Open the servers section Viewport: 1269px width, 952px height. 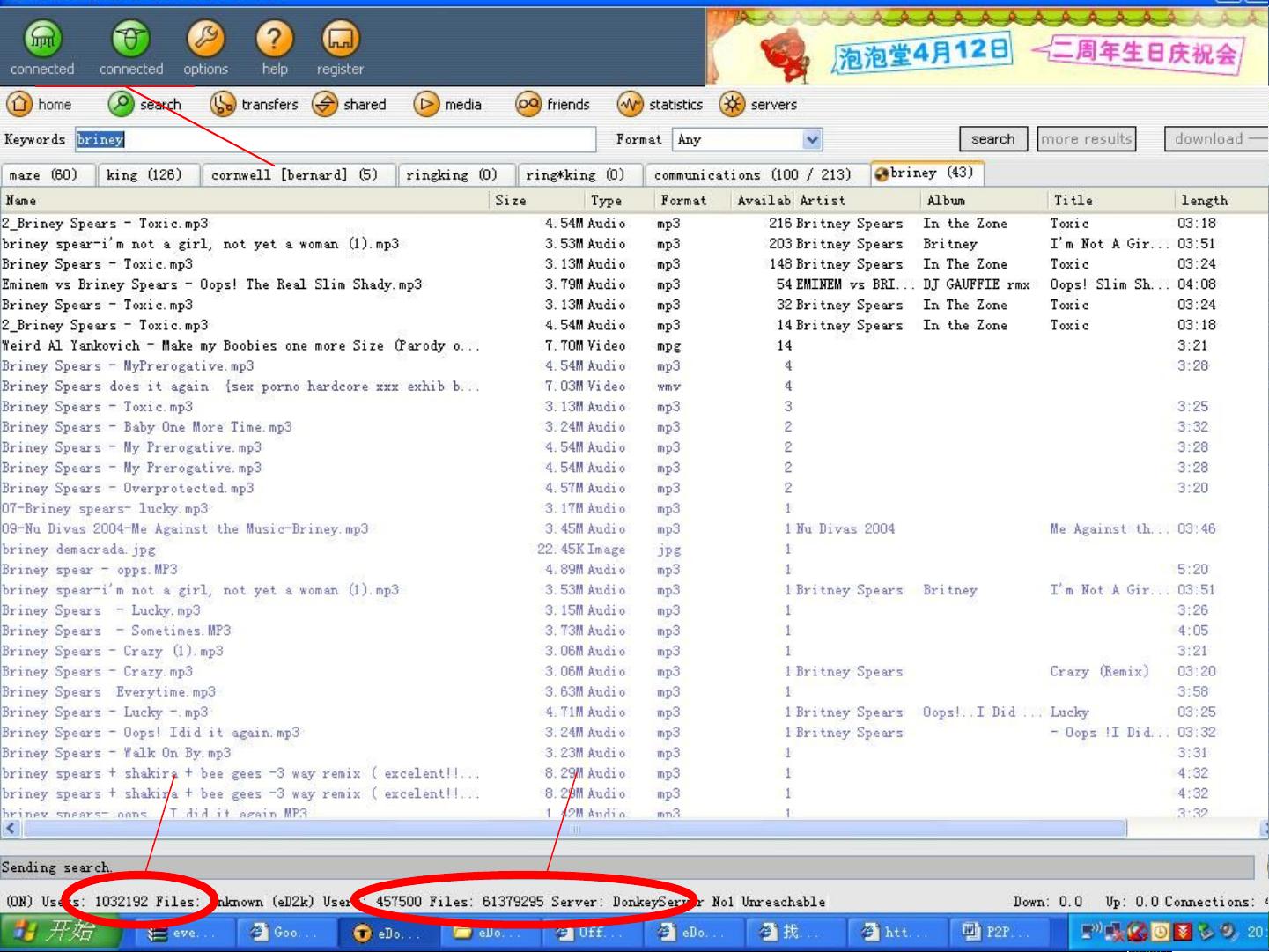pyautogui.click(x=758, y=104)
